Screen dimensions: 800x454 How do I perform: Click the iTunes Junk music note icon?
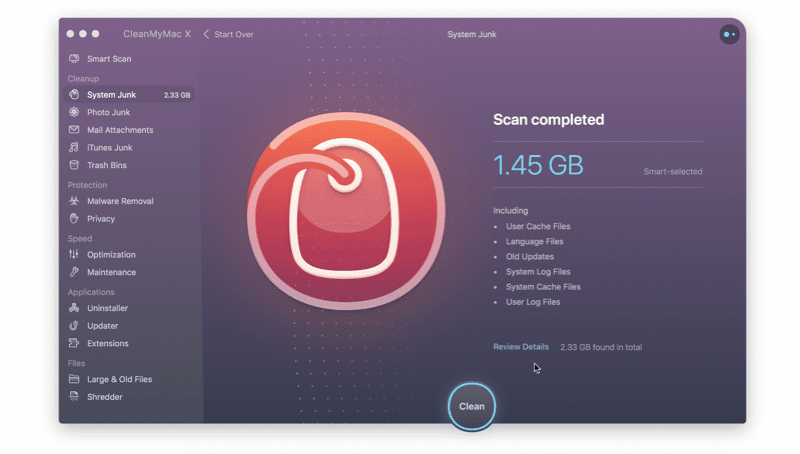click(74, 147)
